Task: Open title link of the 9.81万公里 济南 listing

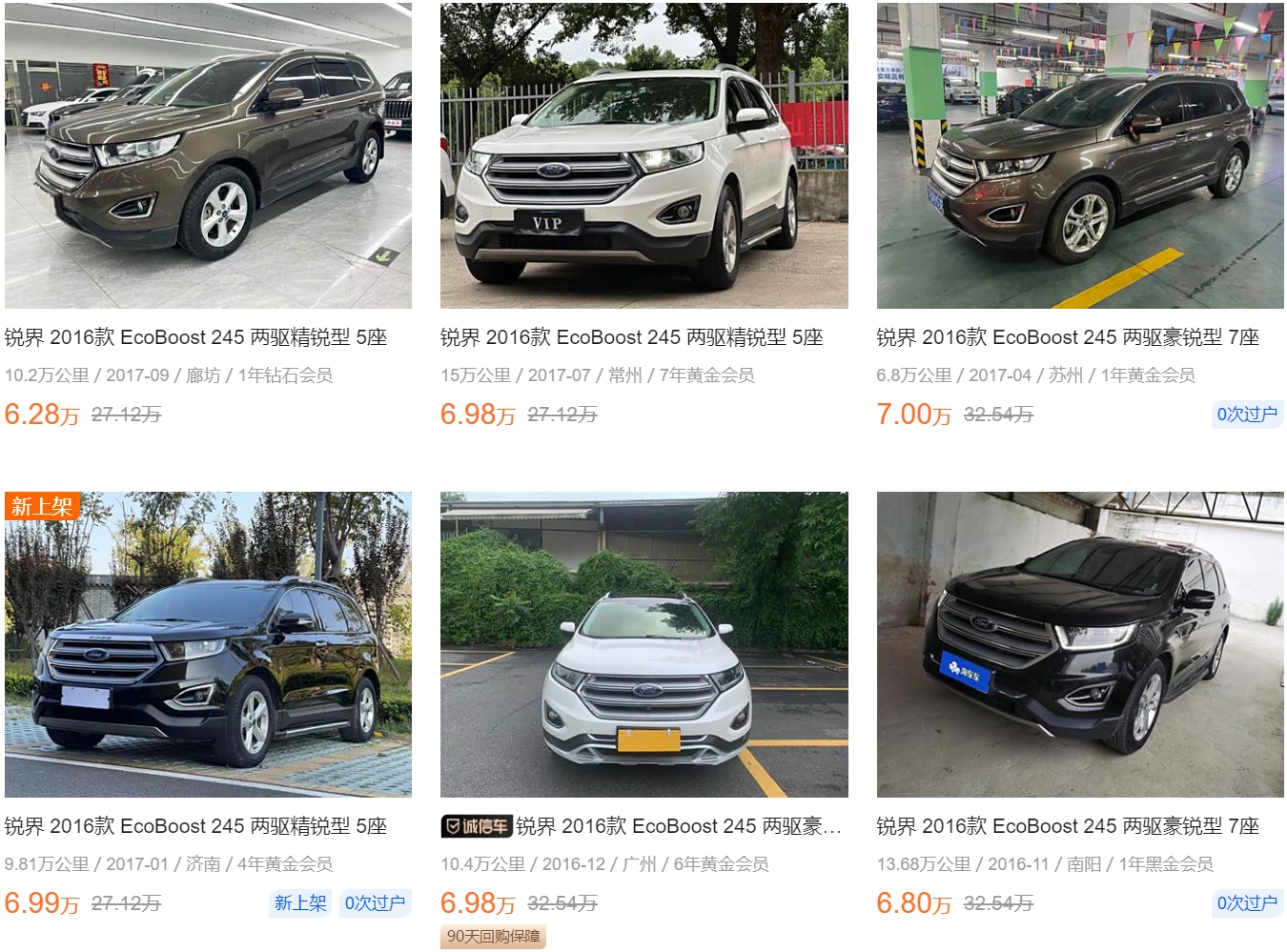Action: click(x=195, y=826)
